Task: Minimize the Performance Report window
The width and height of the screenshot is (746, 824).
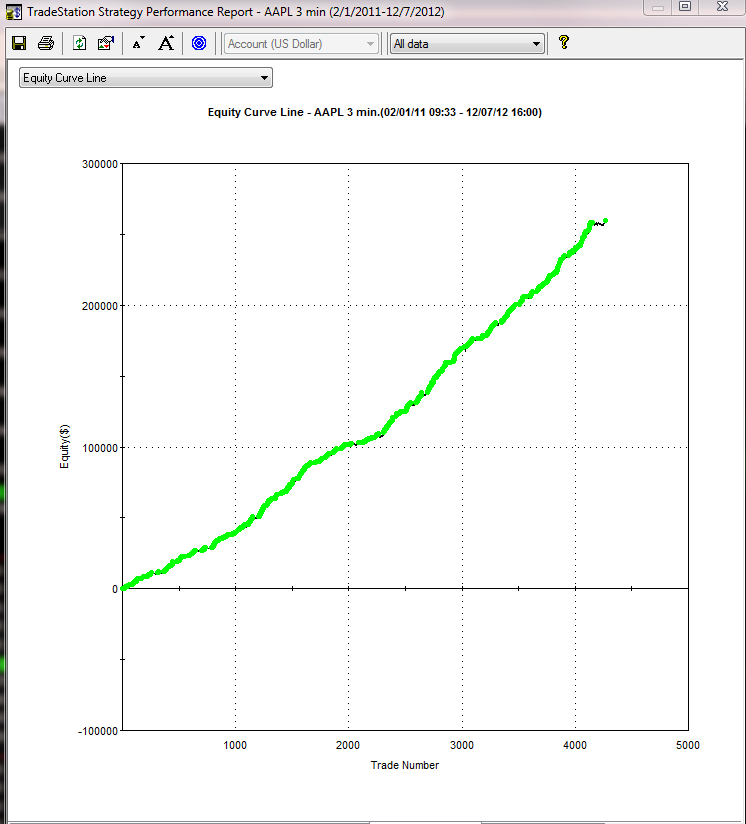Action: [656, 6]
